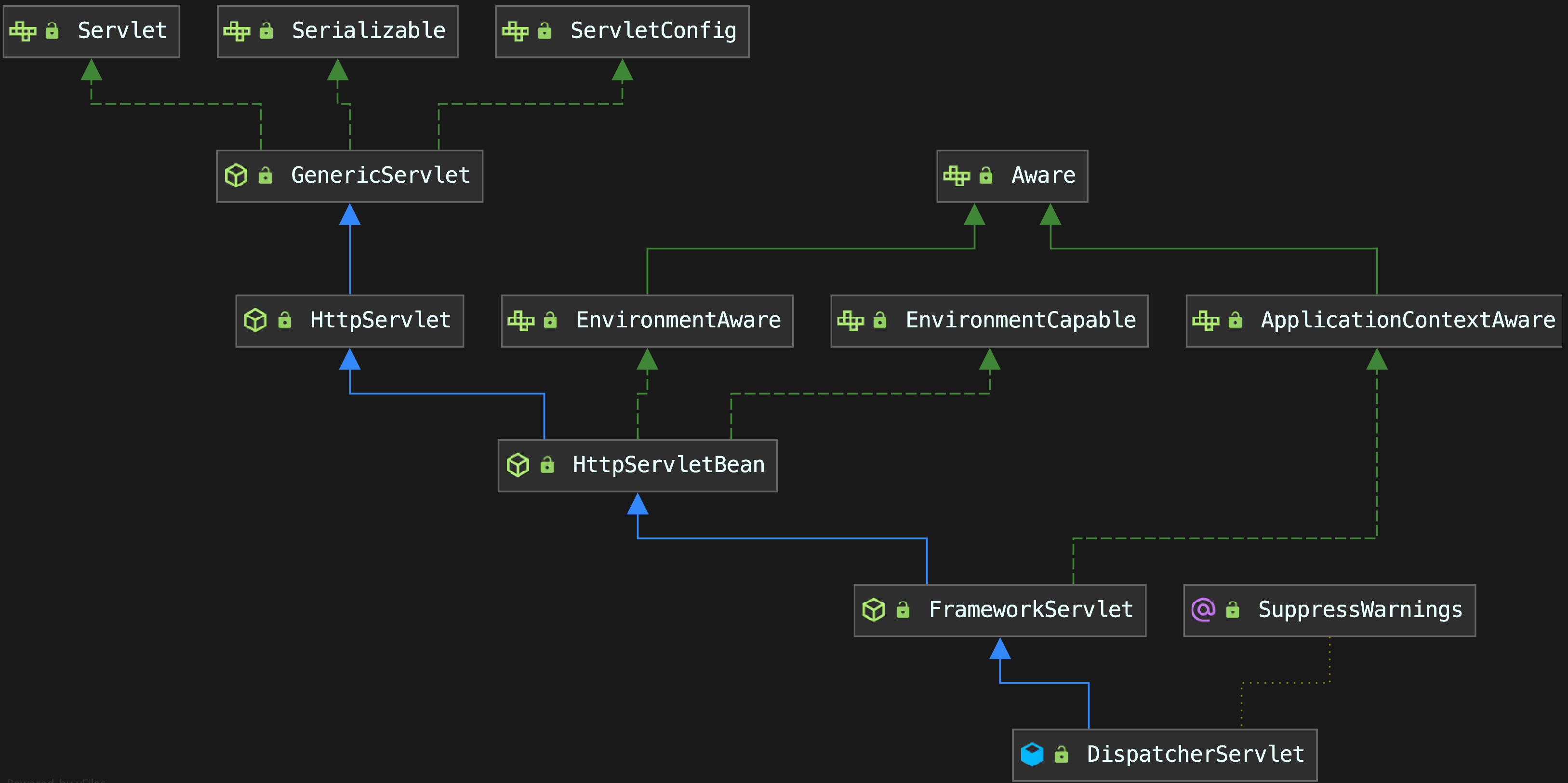This screenshot has width=1568, height=783.
Task: Click the interface icon beside Serializable
Action: (x=237, y=31)
